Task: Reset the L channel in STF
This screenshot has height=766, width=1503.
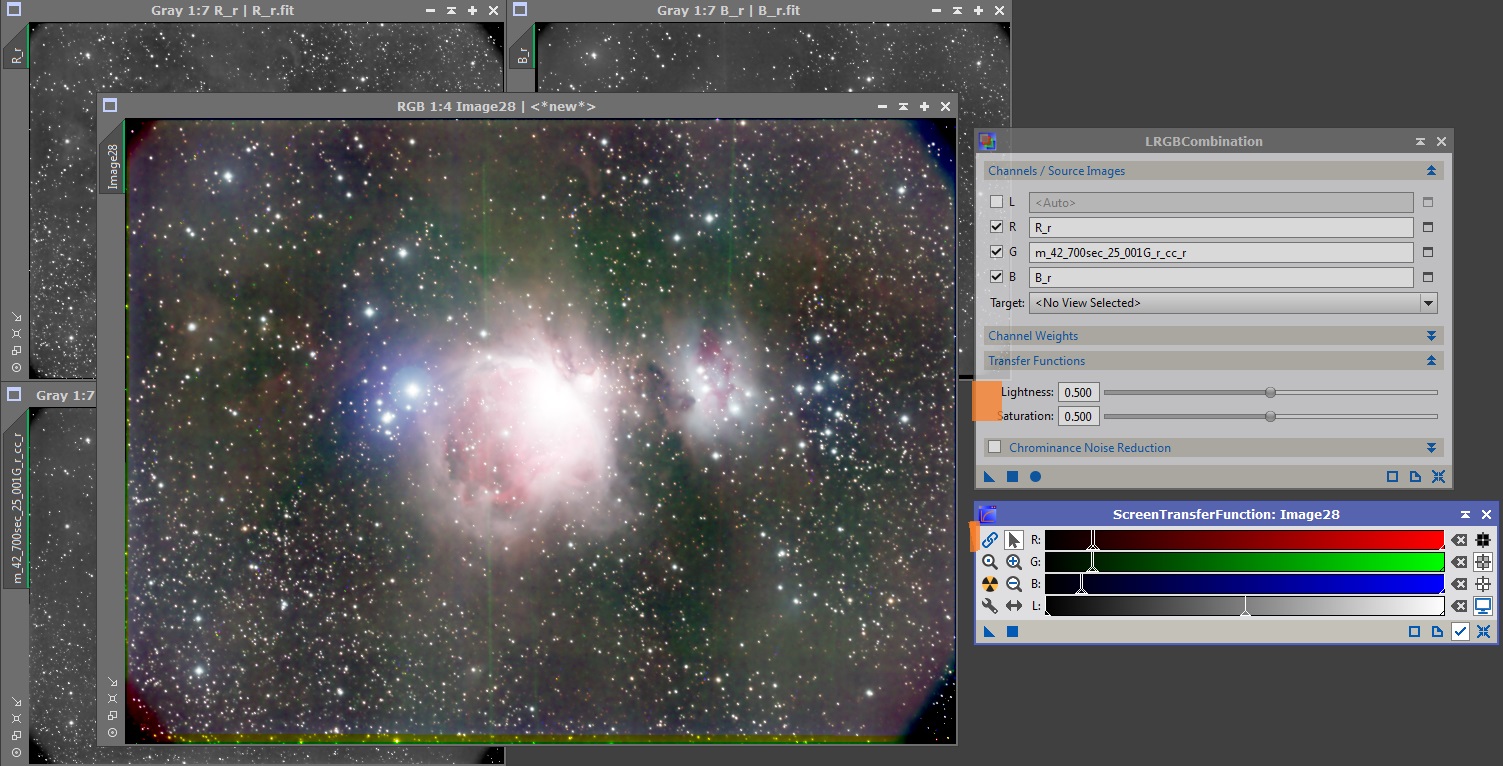Action: (x=1459, y=606)
